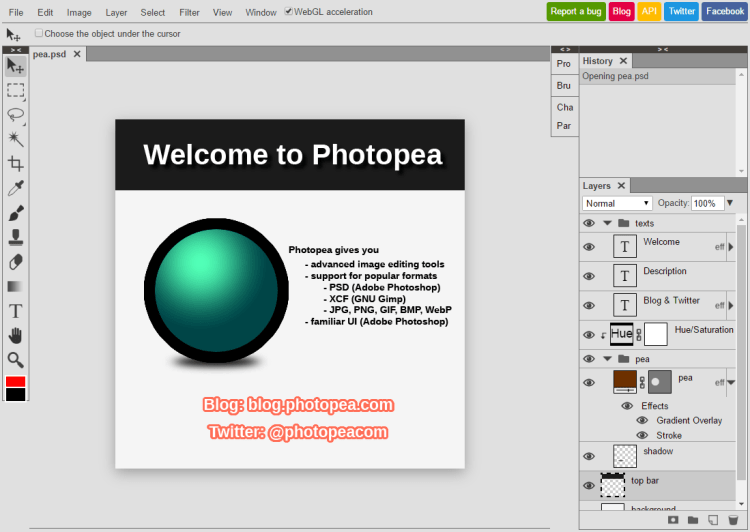Viewport: 750px width, 532px height.
Task: Collapse the texts folder triangle
Action: [x=607, y=223]
